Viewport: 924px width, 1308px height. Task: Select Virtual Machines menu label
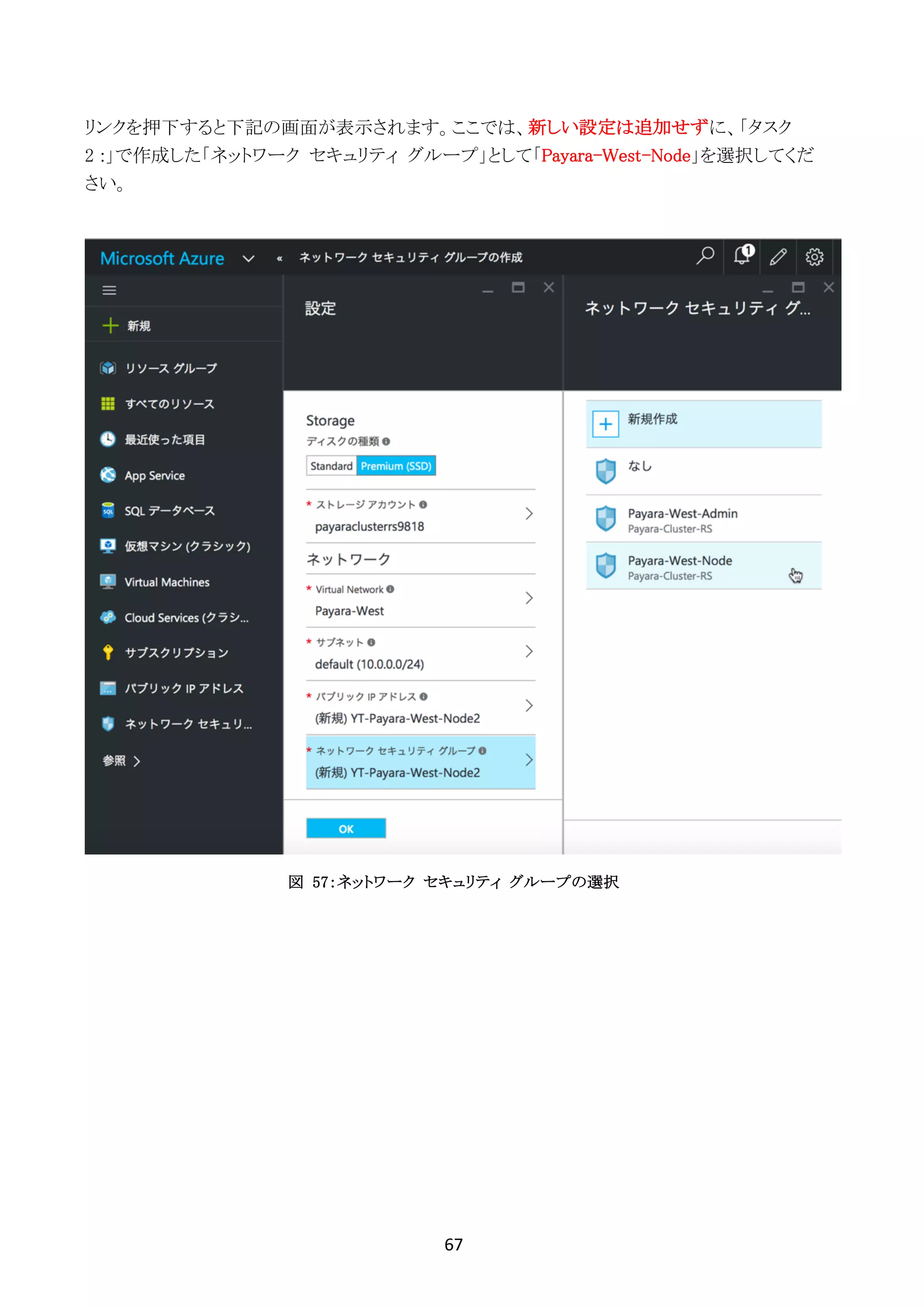coord(167,582)
